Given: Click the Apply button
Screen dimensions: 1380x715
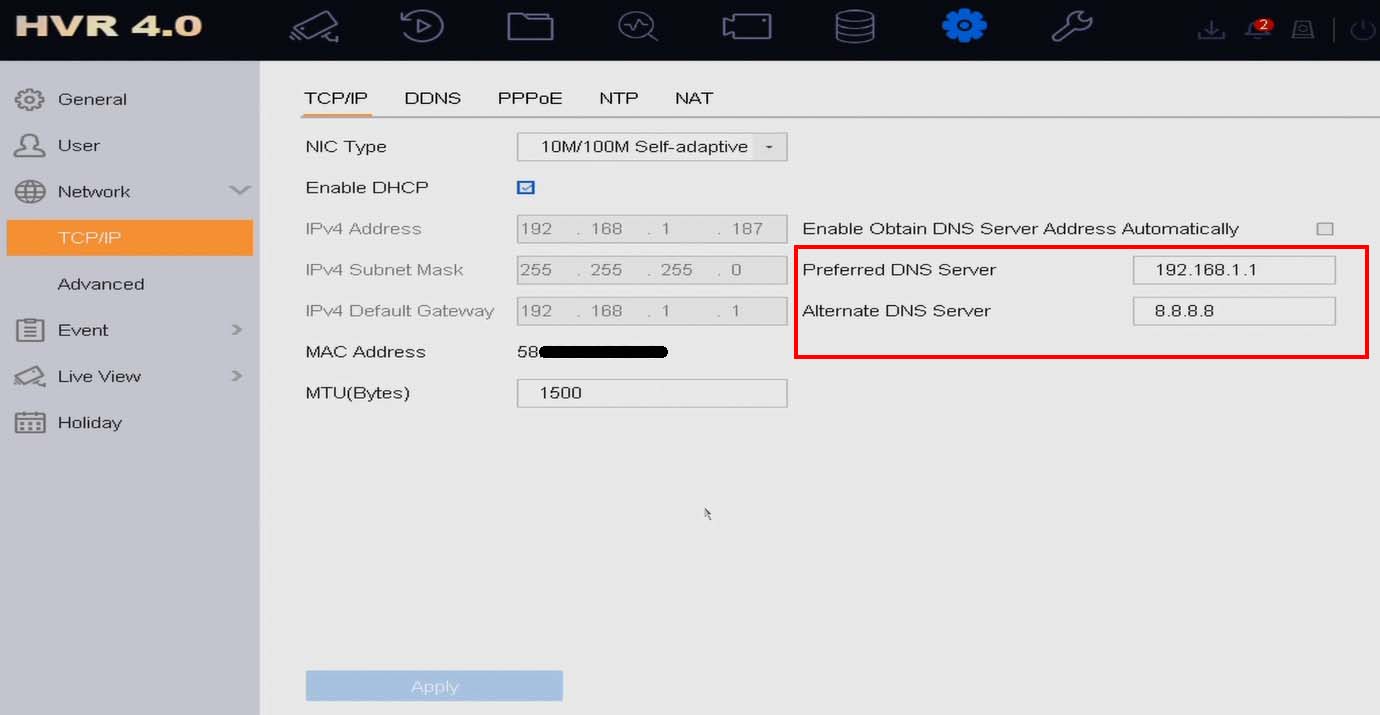Looking at the screenshot, I should point(434,686).
